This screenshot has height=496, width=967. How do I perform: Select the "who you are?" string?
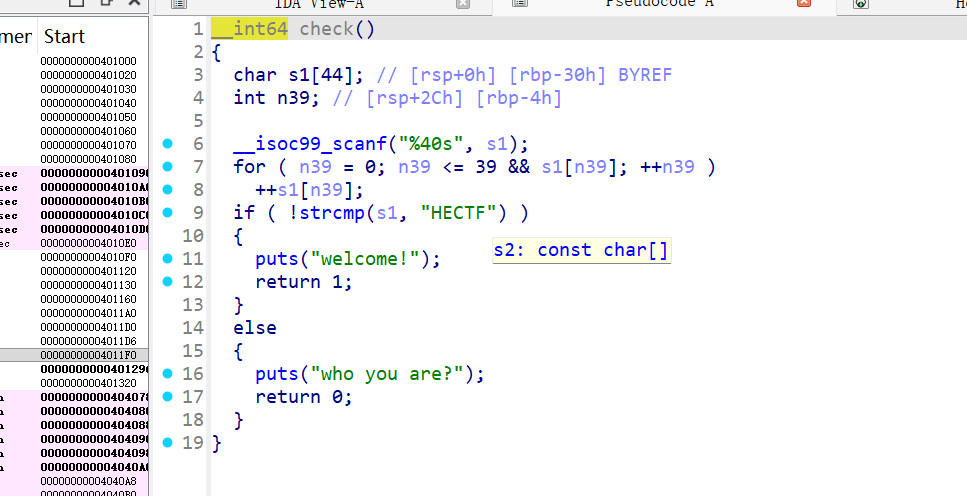(387, 374)
